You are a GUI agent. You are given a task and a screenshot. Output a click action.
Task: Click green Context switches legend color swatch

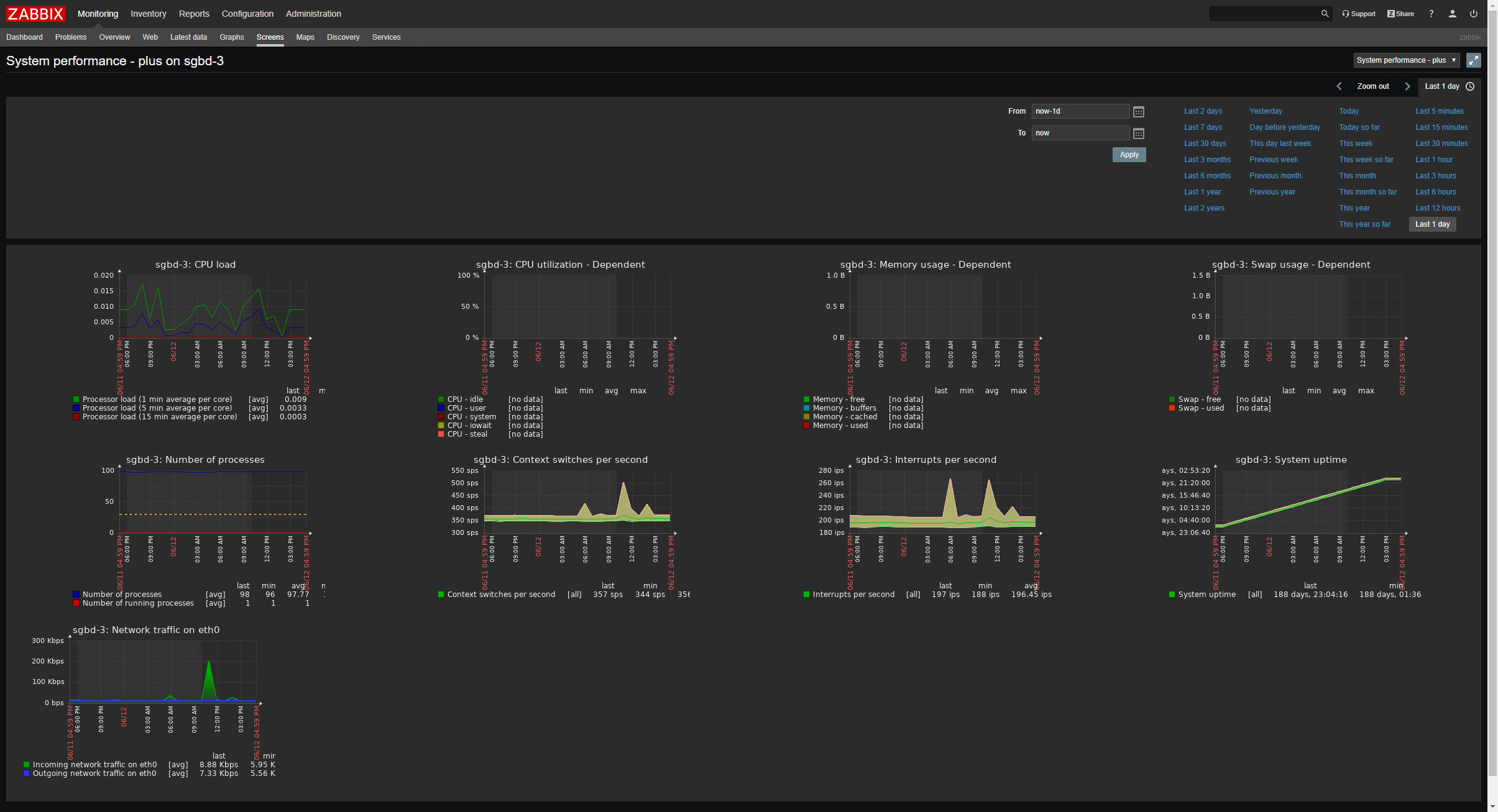pyautogui.click(x=441, y=595)
